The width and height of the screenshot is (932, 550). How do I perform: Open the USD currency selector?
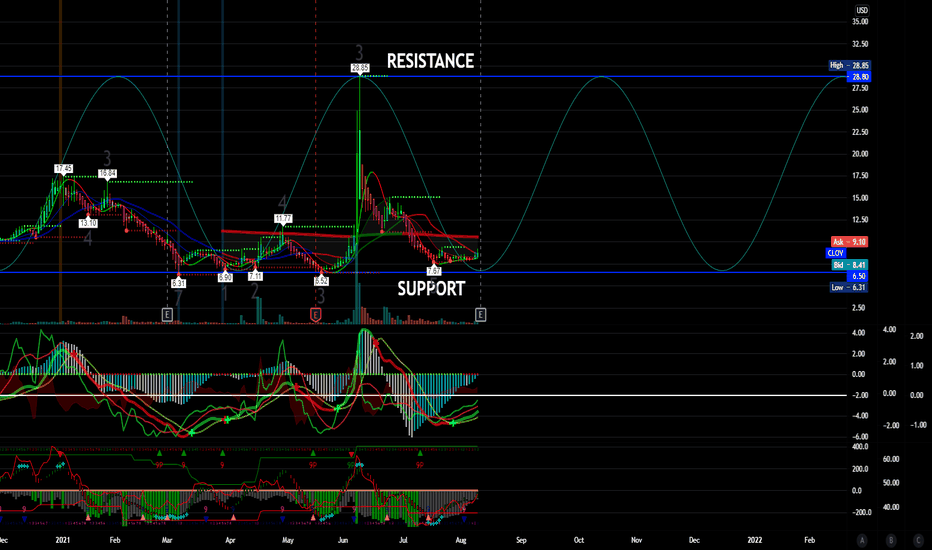coord(862,10)
